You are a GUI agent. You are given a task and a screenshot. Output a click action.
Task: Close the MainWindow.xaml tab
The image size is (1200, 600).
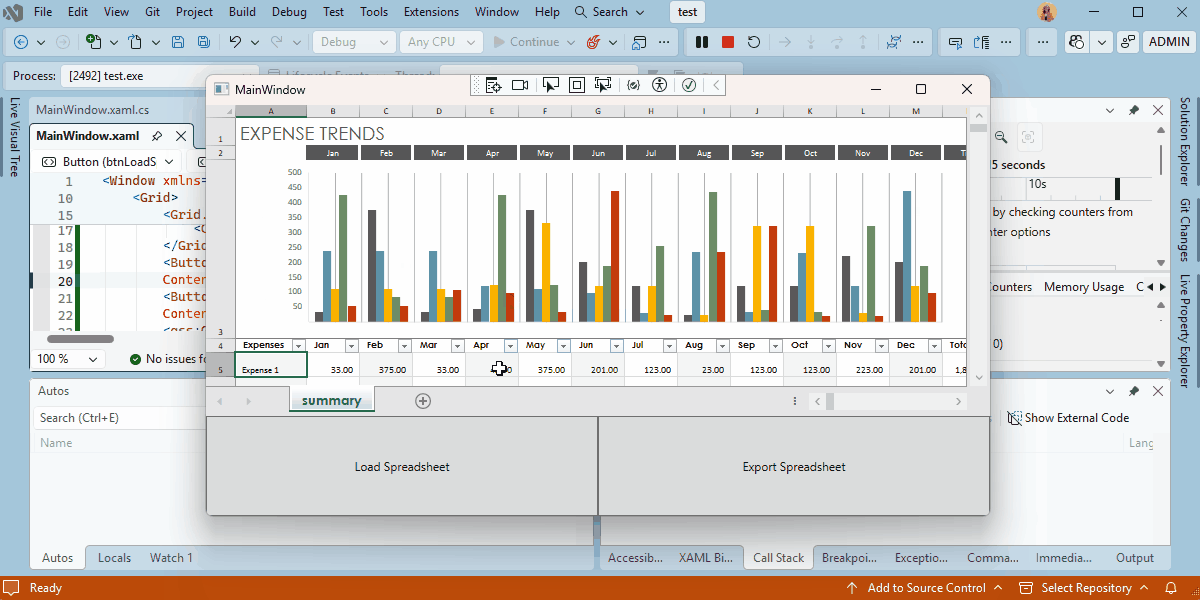181,136
